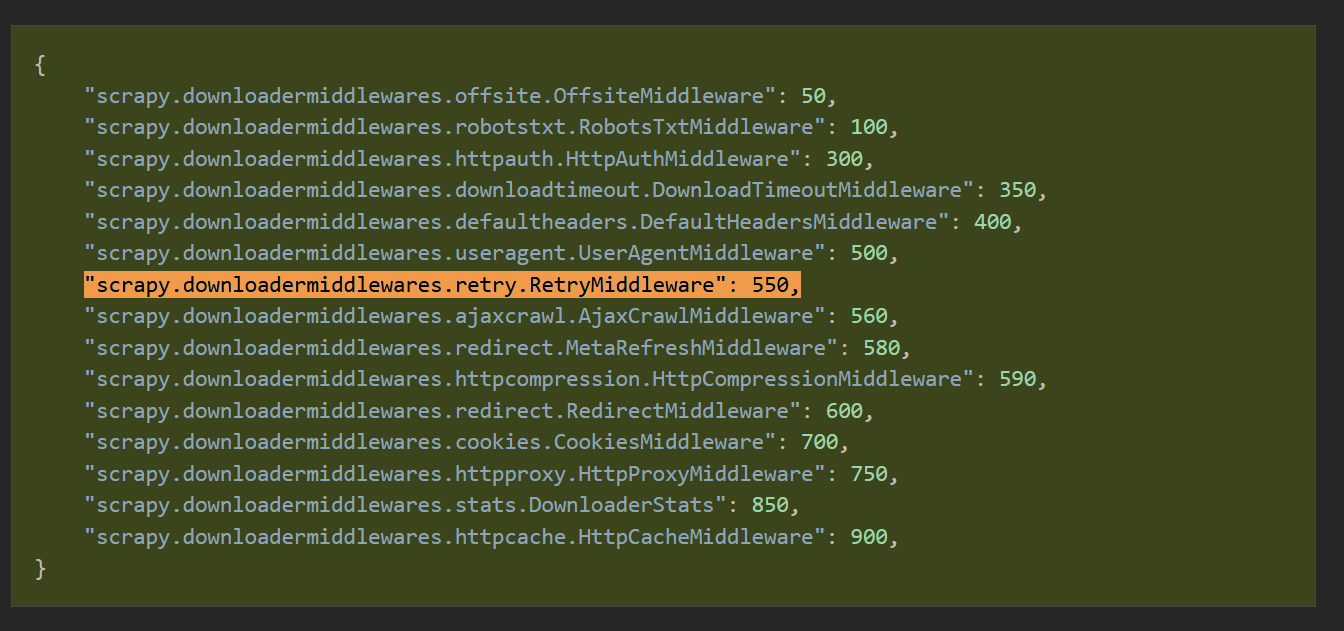Click the DefaultHeadersMiddleware key string

516,222
